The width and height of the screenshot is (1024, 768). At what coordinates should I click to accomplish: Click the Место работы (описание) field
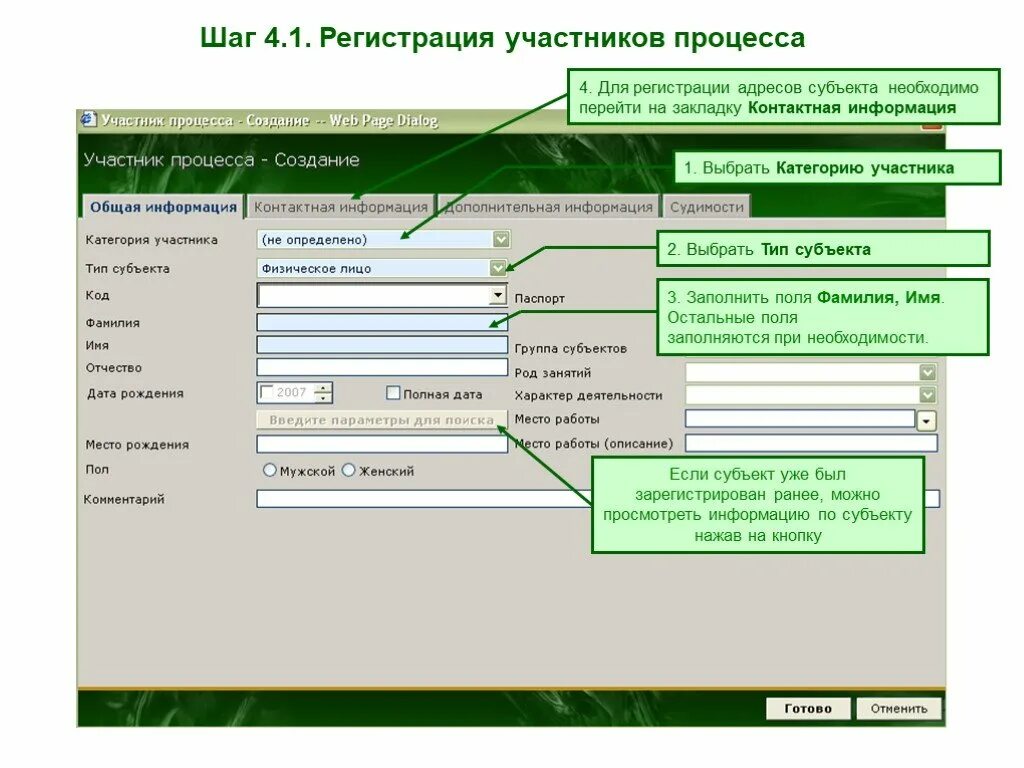(811, 443)
